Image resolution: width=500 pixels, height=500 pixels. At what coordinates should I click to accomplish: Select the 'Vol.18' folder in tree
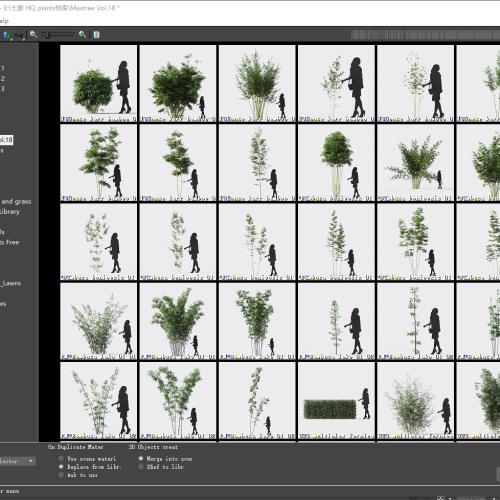6,140
